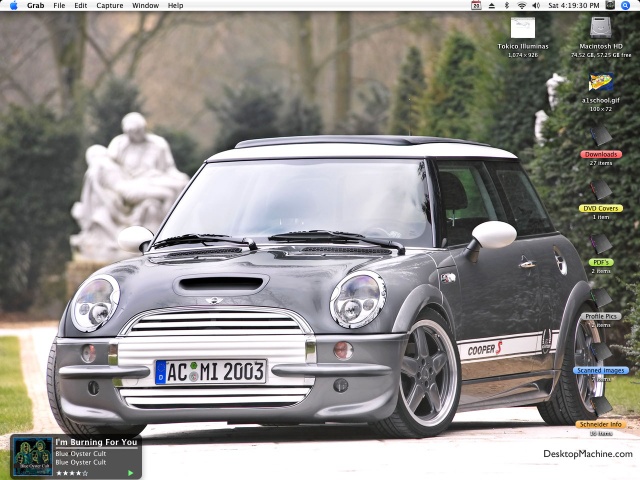Open the Help menu
Image resolution: width=640 pixels, height=480 pixels.
click(x=175, y=5)
